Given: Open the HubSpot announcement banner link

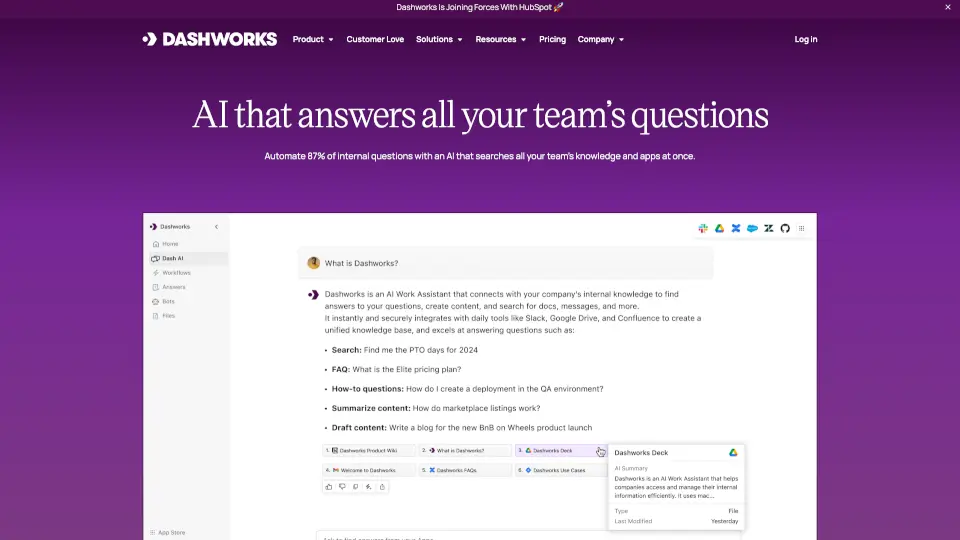Looking at the screenshot, I should click(x=480, y=7).
